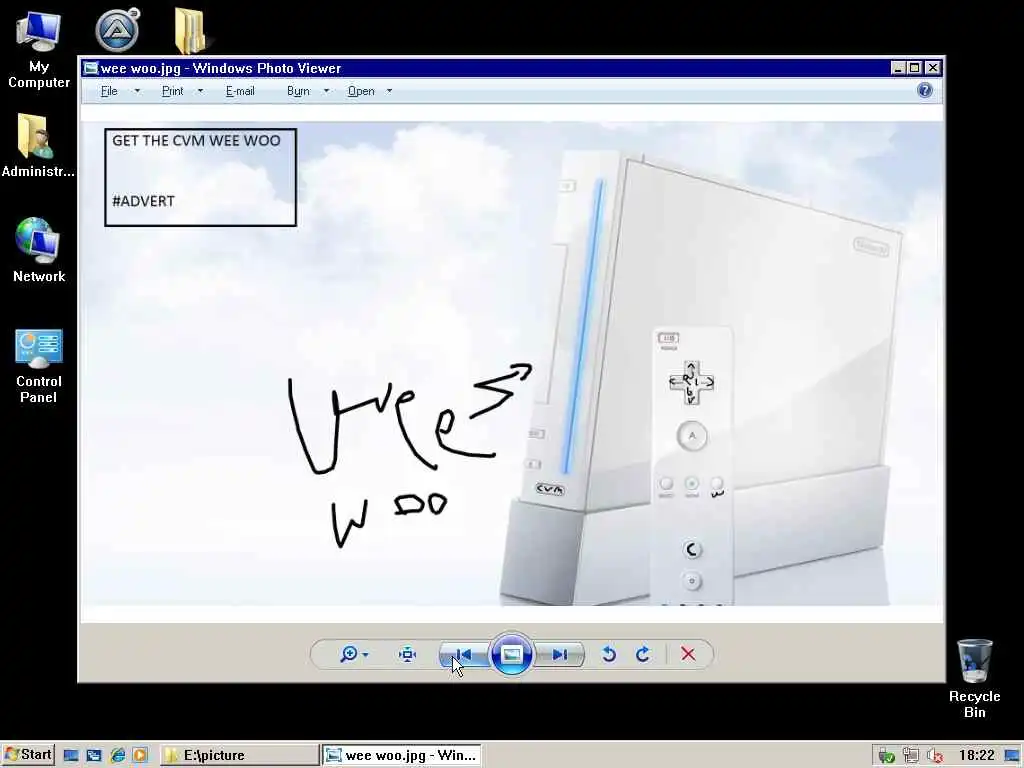Open the Burn menu
Viewport: 1024px width, 768px height.
click(x=298, y=91)
